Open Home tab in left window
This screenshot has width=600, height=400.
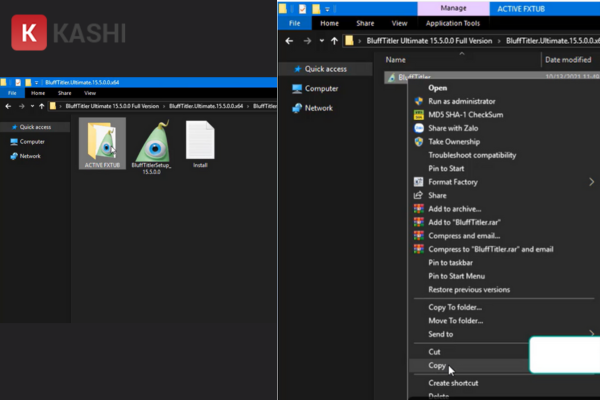coord(38,93)
